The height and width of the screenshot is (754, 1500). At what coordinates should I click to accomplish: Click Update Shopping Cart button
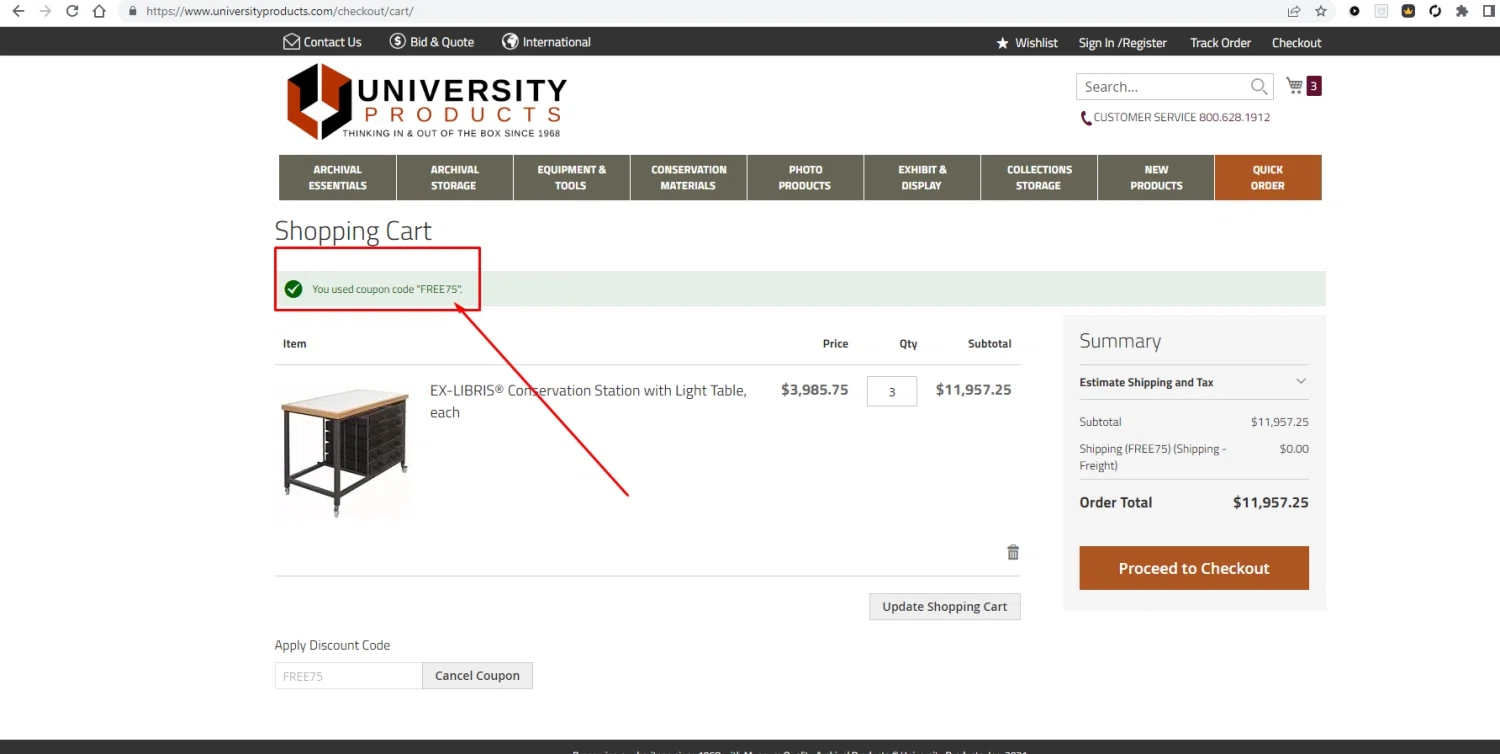945,607
